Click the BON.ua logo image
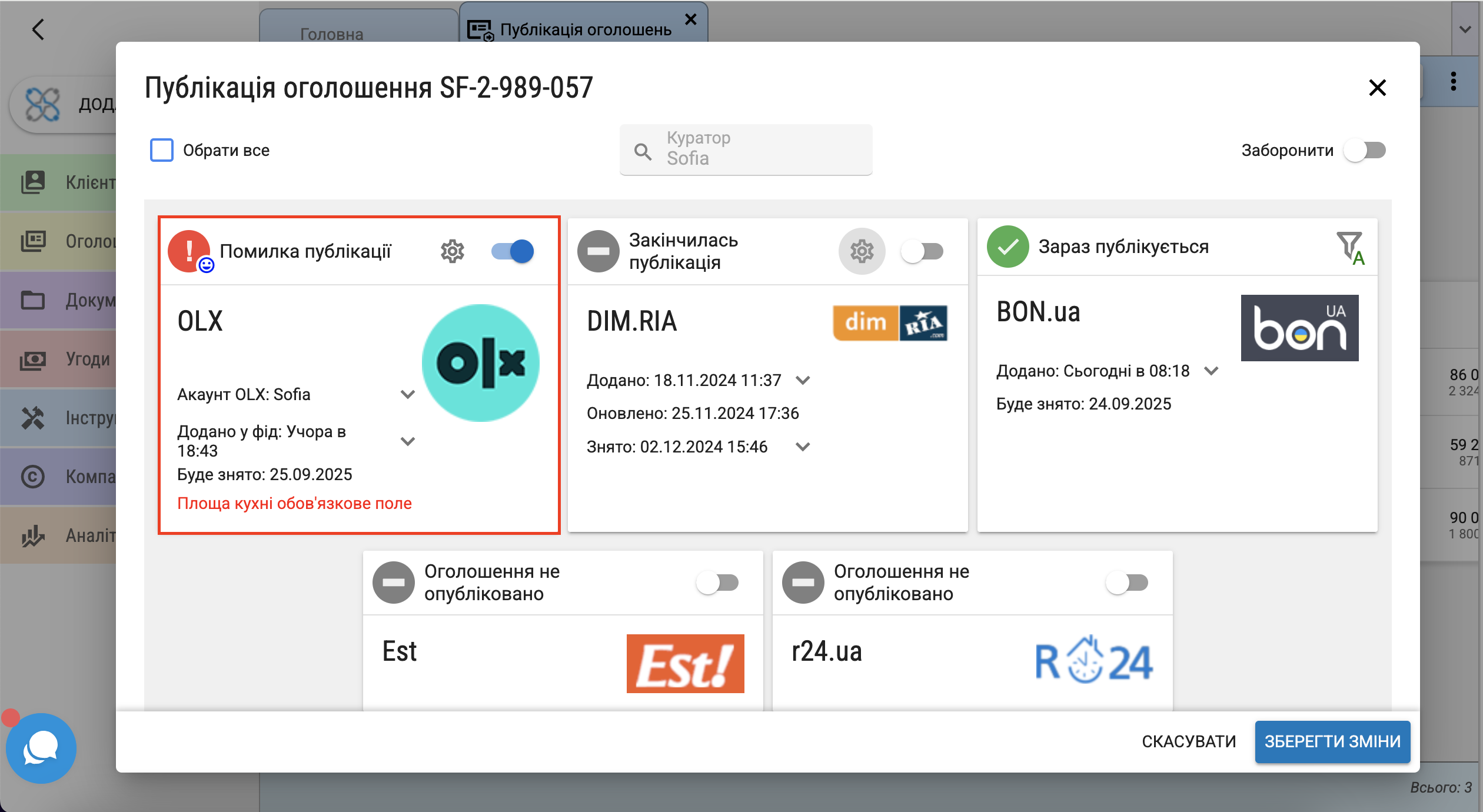 pyautogui.click(x=1299, y=328)
